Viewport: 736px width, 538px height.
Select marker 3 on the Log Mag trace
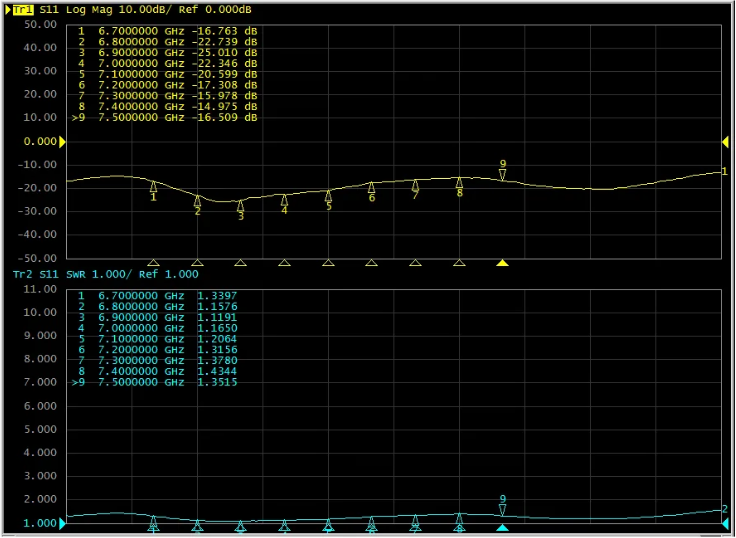[240, 206]
